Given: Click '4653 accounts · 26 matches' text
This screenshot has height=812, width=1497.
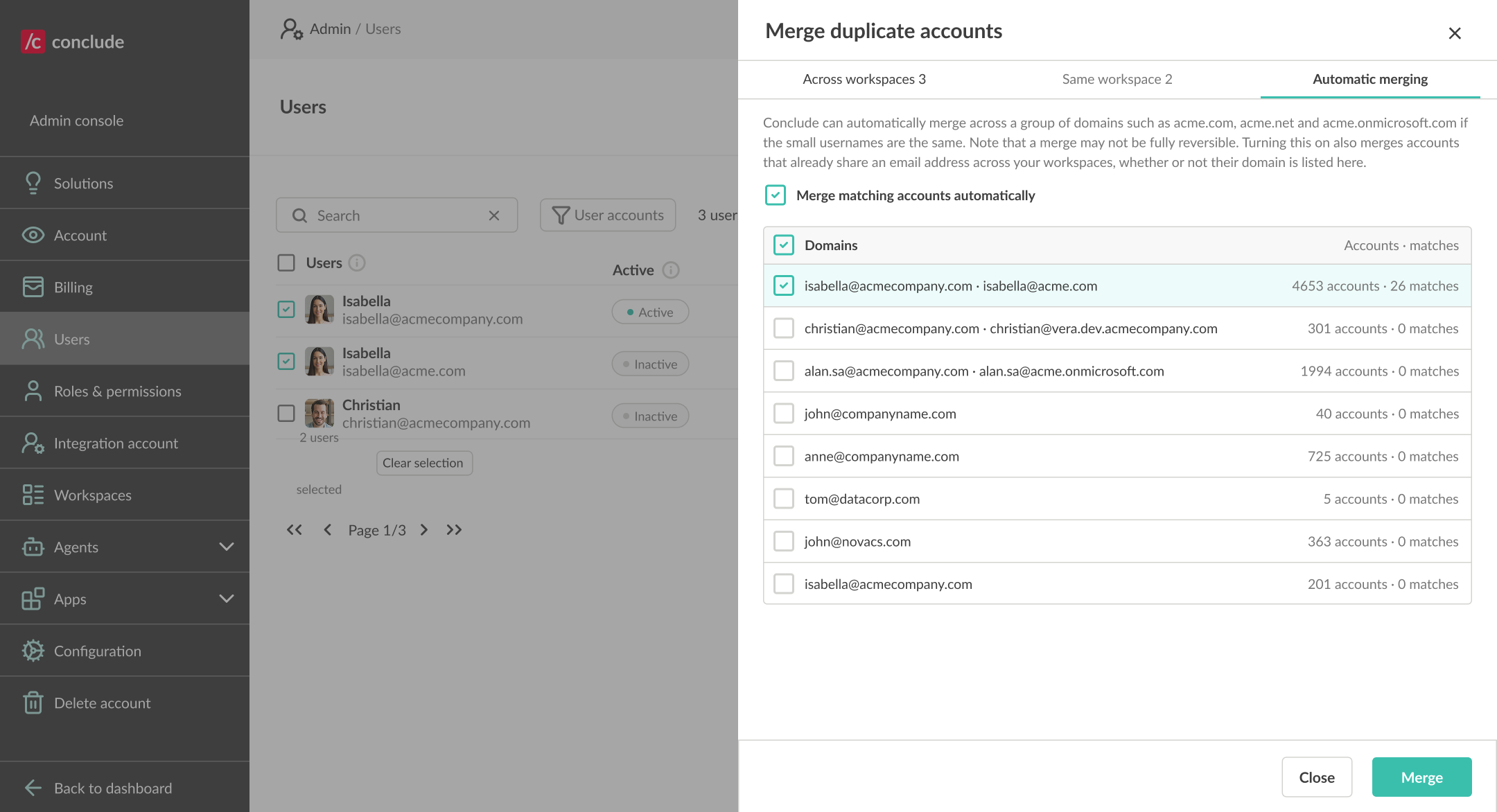Looking at the screenshot, I should 1375,285.
